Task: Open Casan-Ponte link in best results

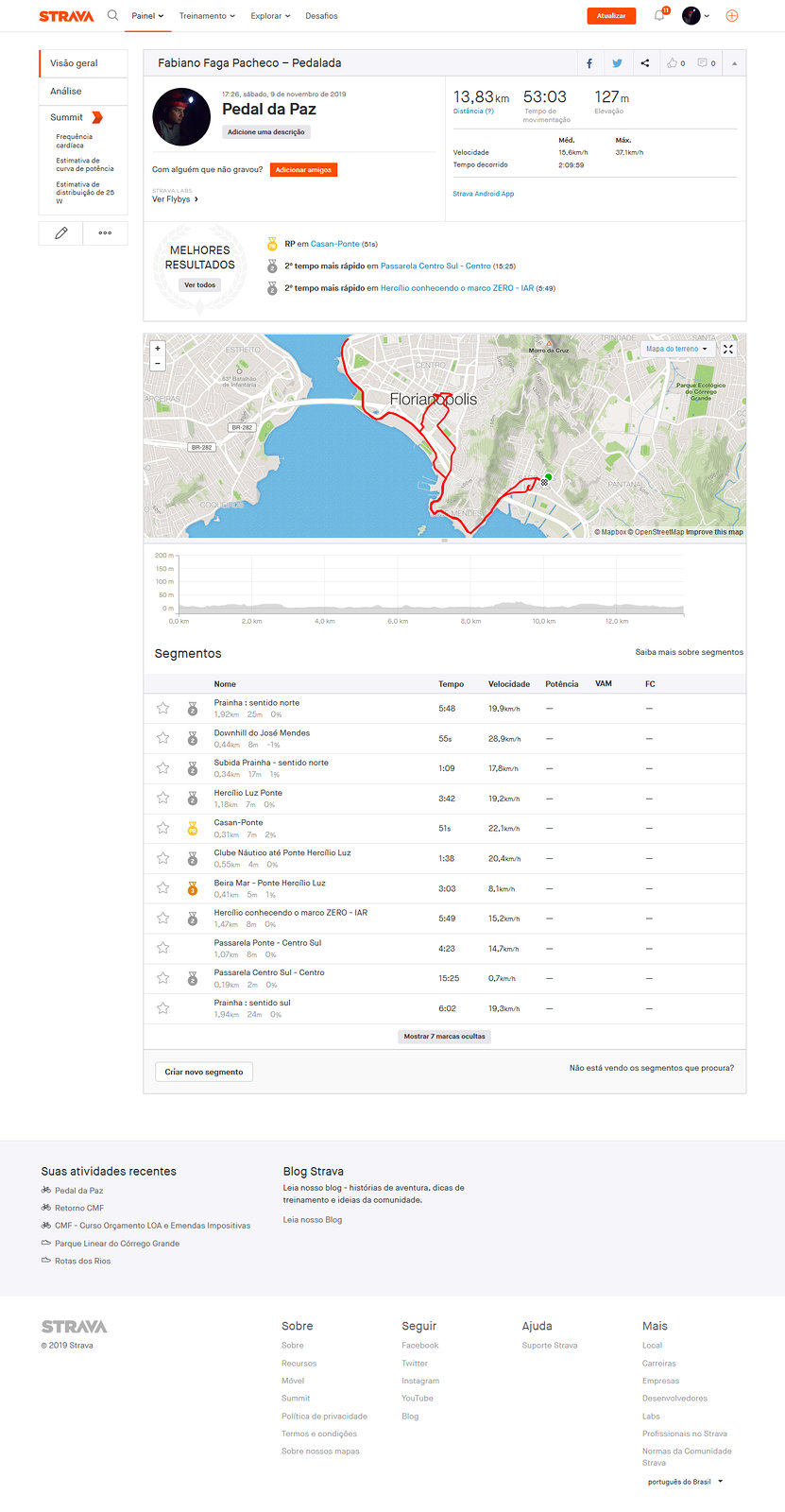Action: coord(335,244)
